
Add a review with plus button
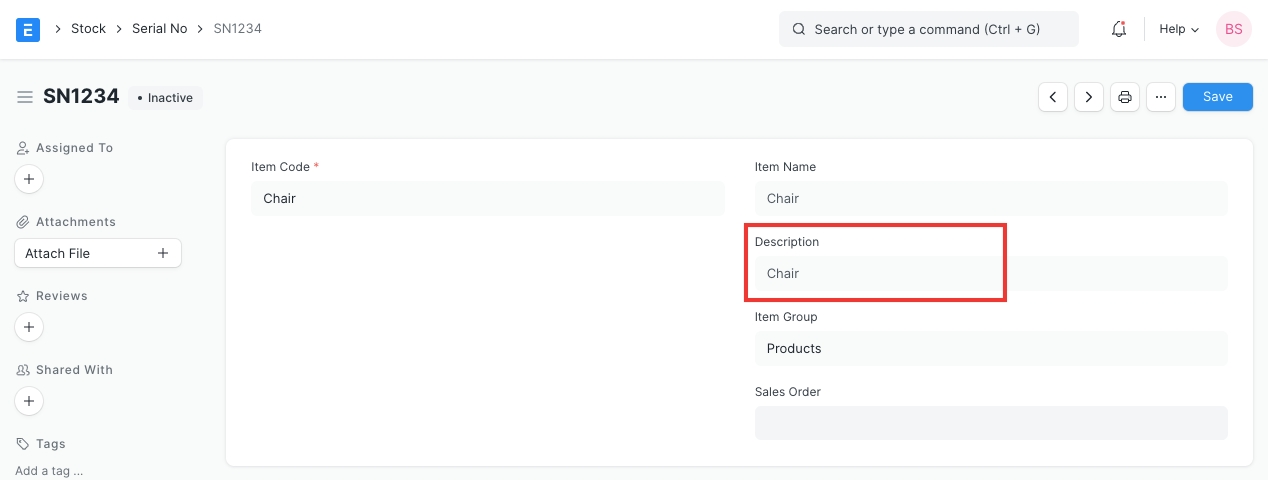pyautogui.click(x=29, y=327)
